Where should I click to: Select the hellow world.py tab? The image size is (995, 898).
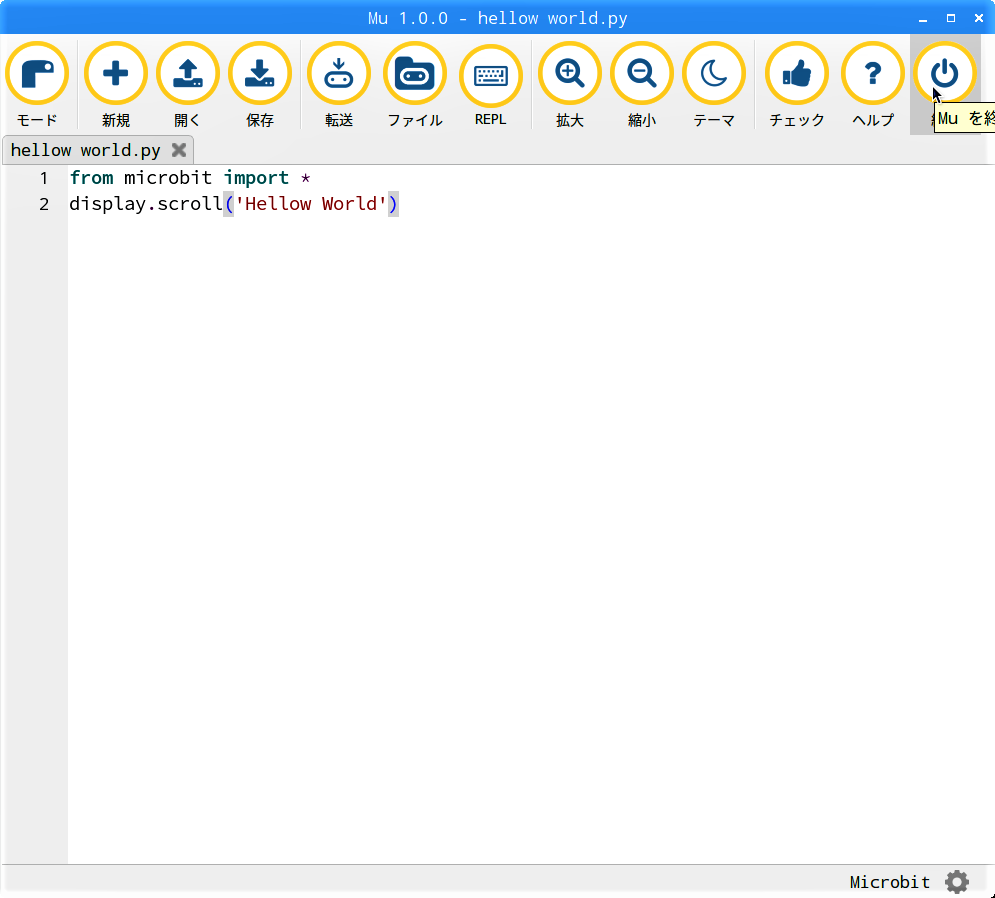(x=86, y=151)
